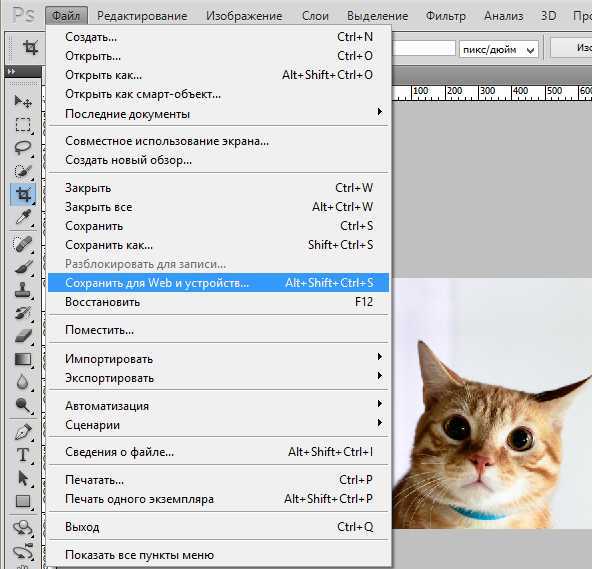The image size is (592, 569).
Task: Select the 3D Rotate tool
Action: coord(23,528)
